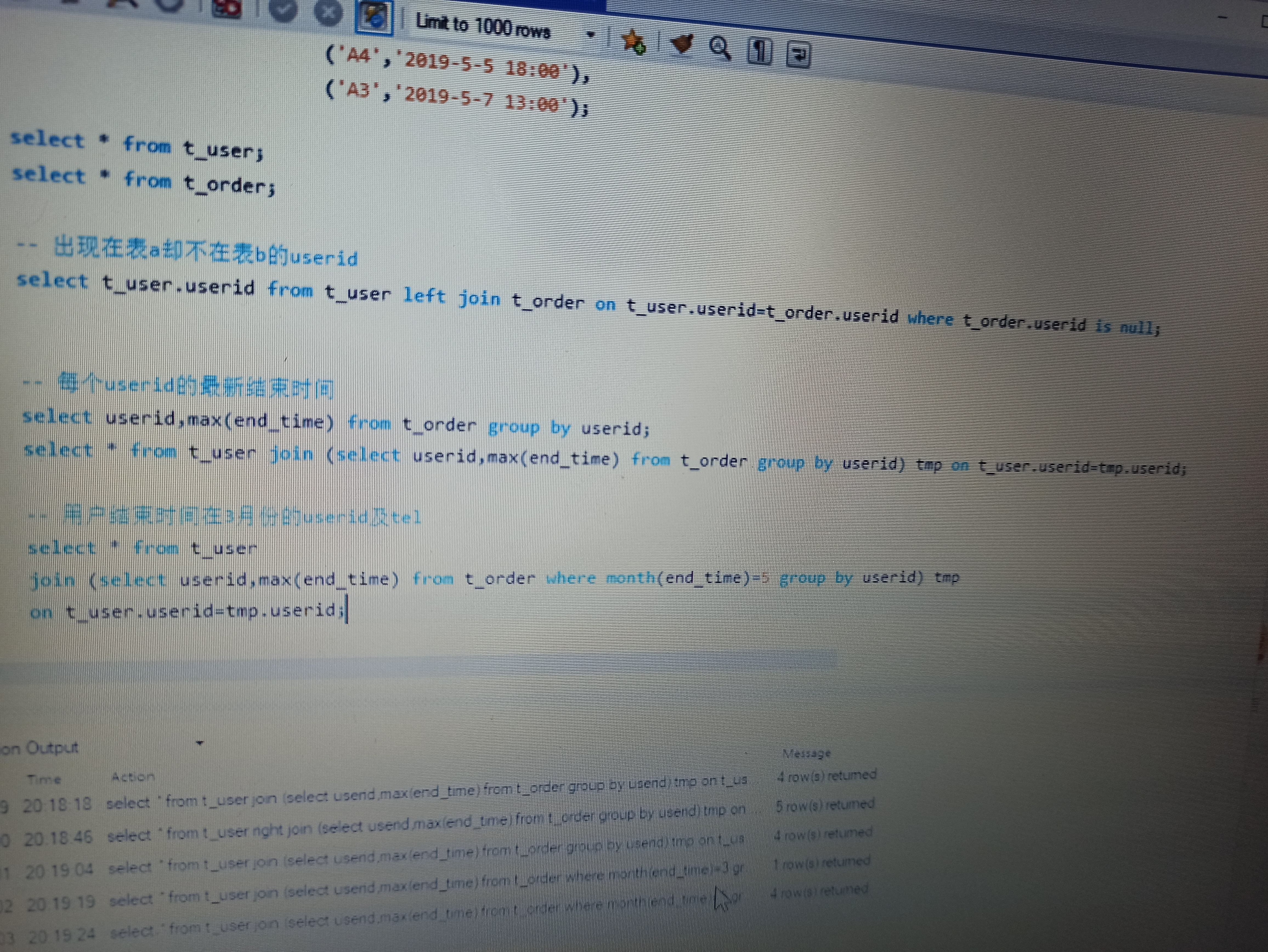Click the Time column header

point(44,779)
